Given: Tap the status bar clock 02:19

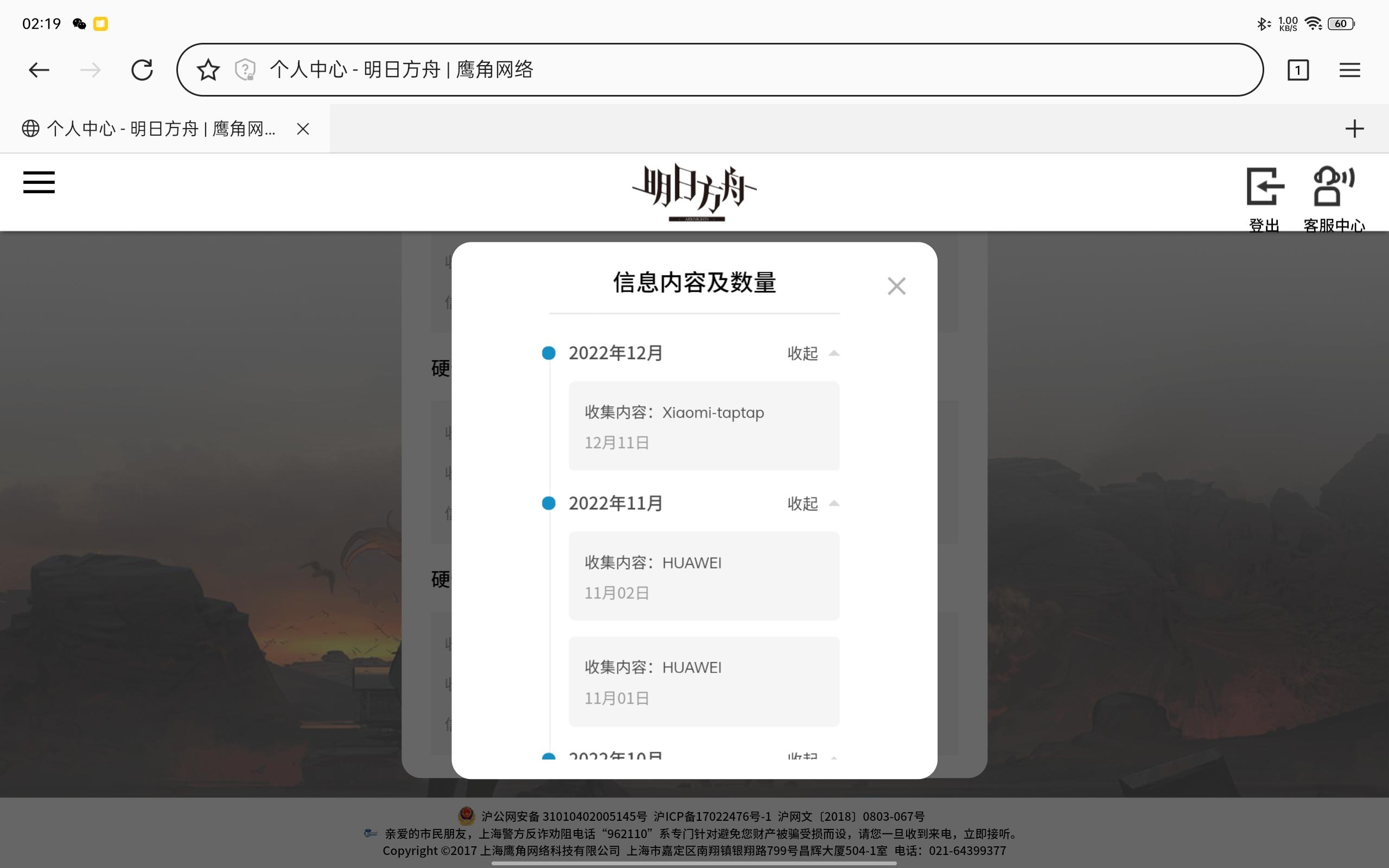Looking at the screenshot, I should [41, 23].
